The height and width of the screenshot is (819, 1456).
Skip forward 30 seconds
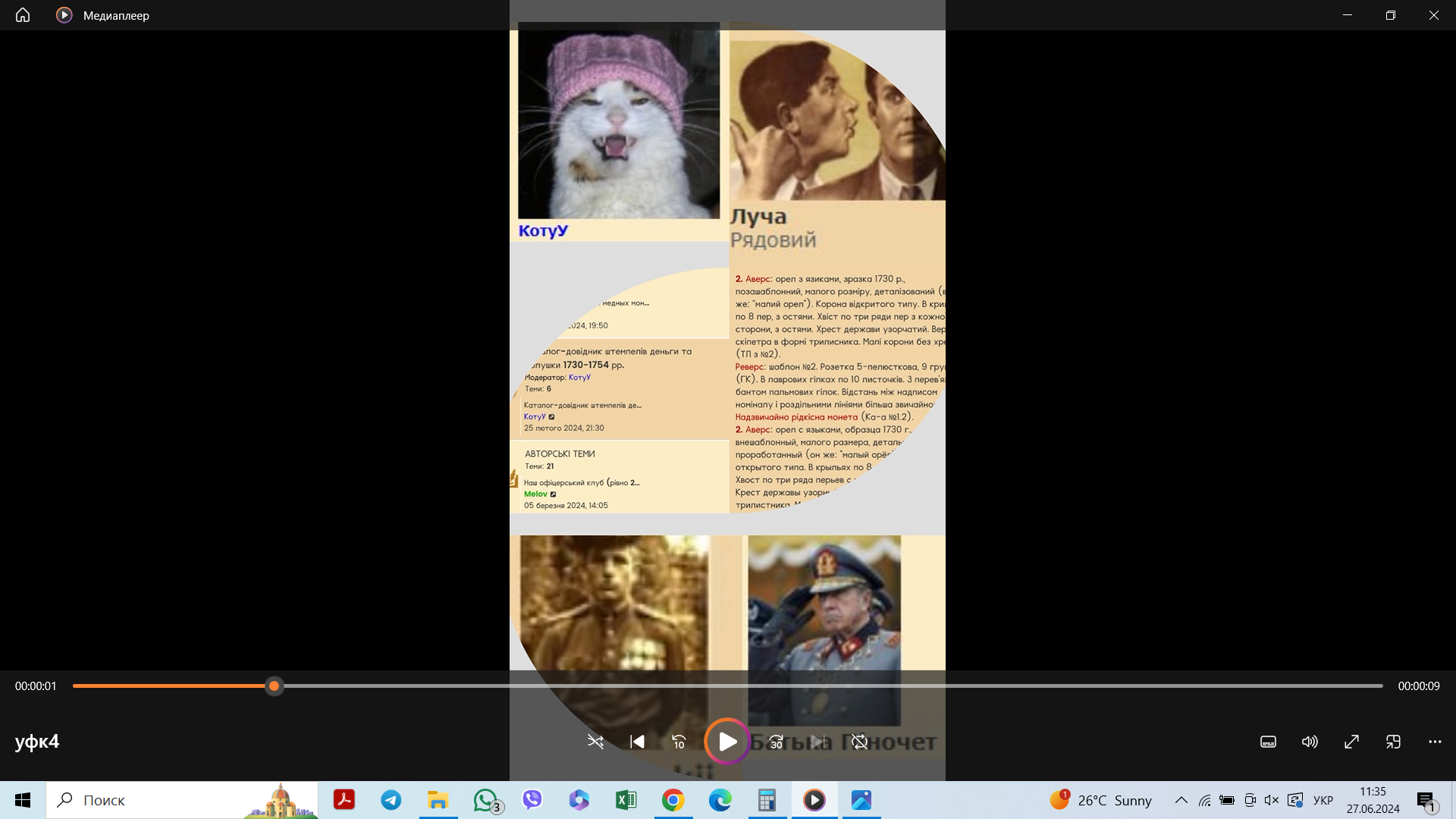pyautogui.click(x=776, y=742)
